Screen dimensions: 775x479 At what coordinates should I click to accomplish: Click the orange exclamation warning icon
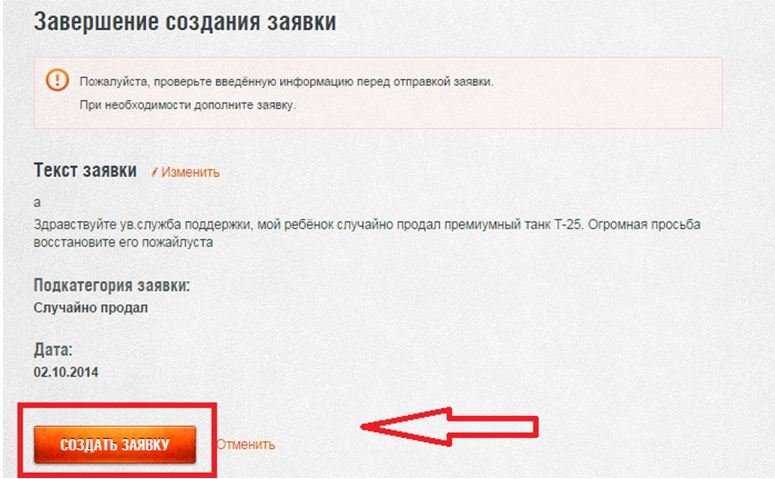tap(57, 80)
